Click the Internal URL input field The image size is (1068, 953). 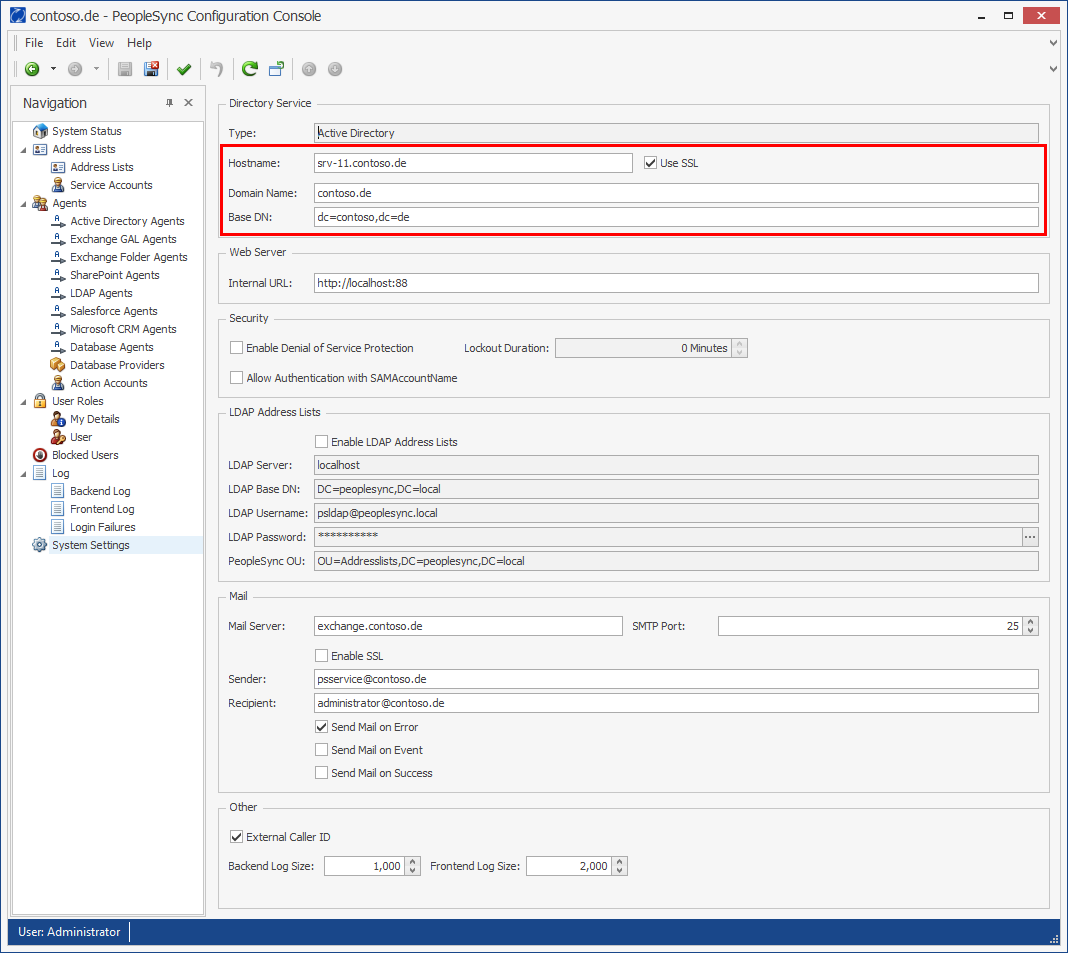(x=676, y=283)
